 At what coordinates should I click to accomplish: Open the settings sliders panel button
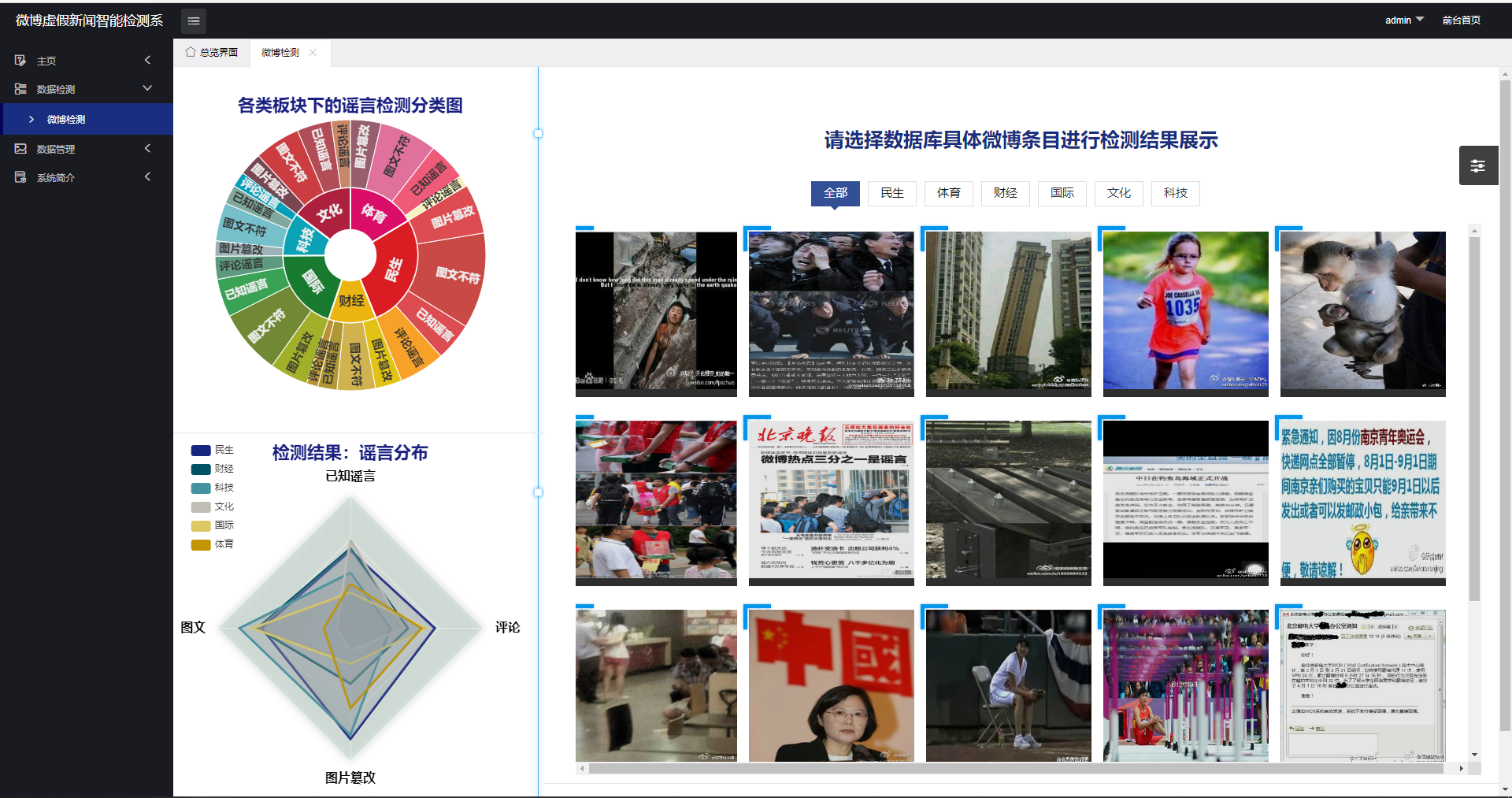pyautogui.click(x=1478, y=165)
